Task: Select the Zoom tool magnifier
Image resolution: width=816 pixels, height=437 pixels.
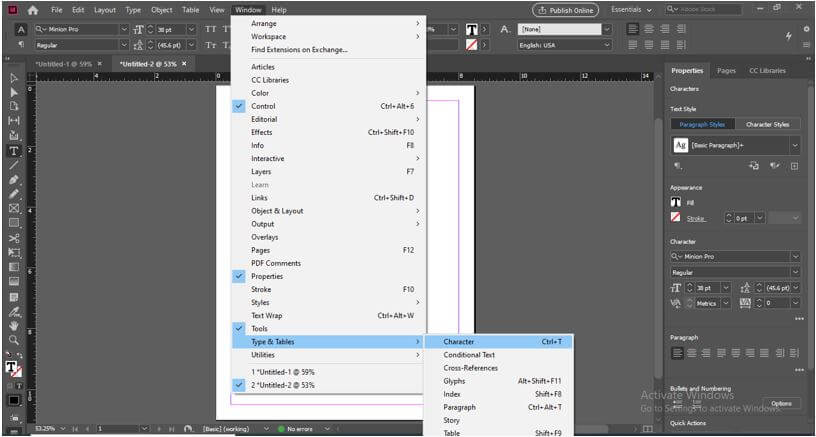Action: point(14,341)
